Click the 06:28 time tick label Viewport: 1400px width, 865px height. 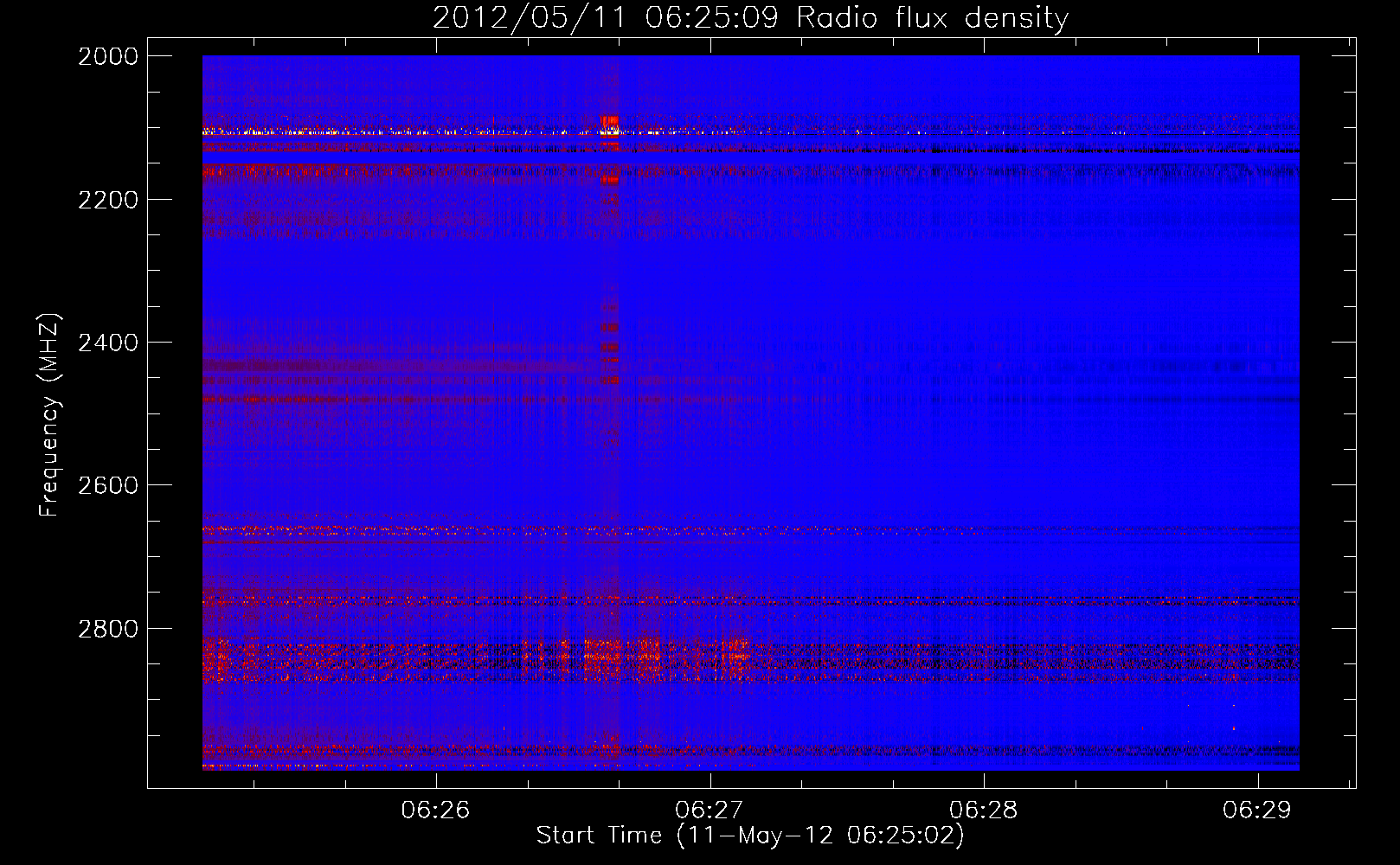(x=984, y=810)
